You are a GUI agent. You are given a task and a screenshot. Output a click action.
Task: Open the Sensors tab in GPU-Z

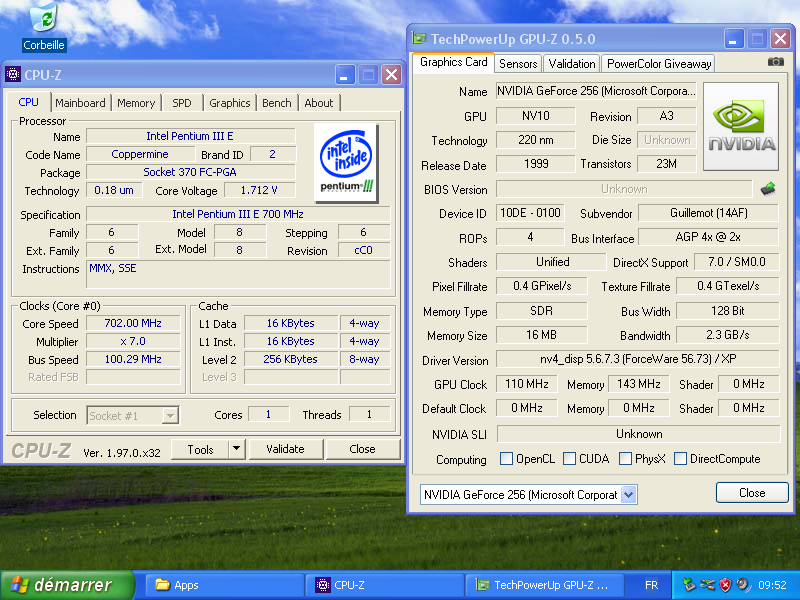[x=518, y=63]
